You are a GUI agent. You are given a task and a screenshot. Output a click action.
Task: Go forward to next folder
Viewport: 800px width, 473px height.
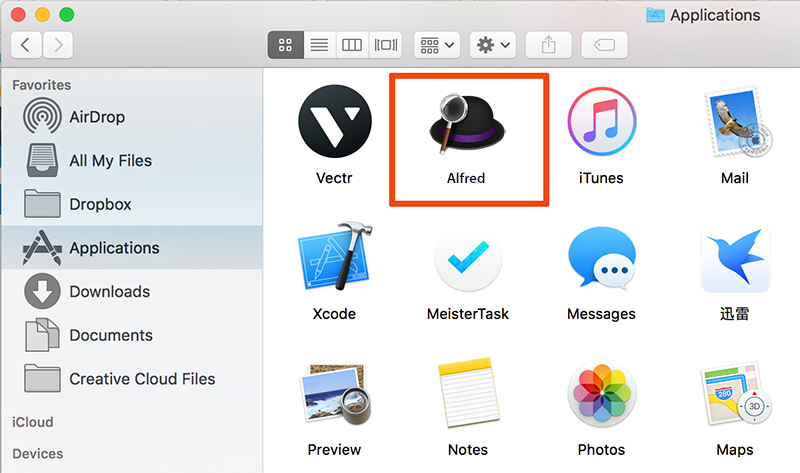(x=58, y=45)
